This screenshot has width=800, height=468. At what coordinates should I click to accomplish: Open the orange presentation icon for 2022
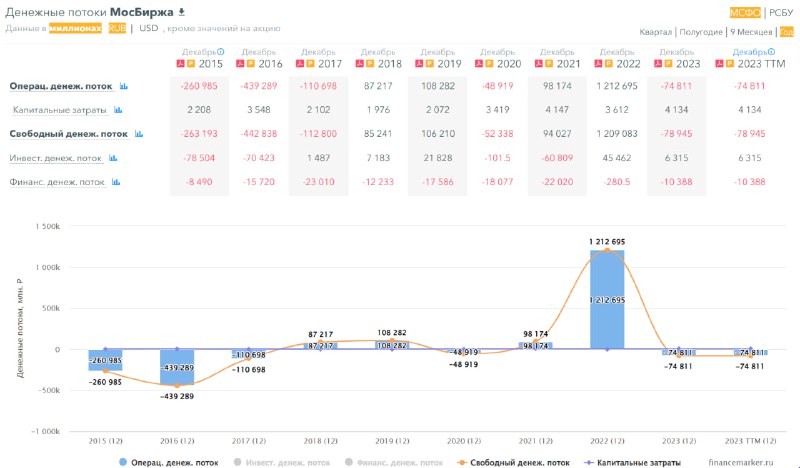click(x=609, y=64)
